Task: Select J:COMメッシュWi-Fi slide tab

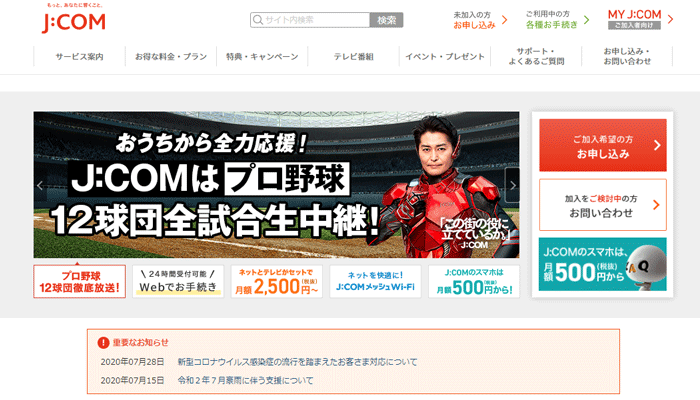Action: [x=375, y=282]
